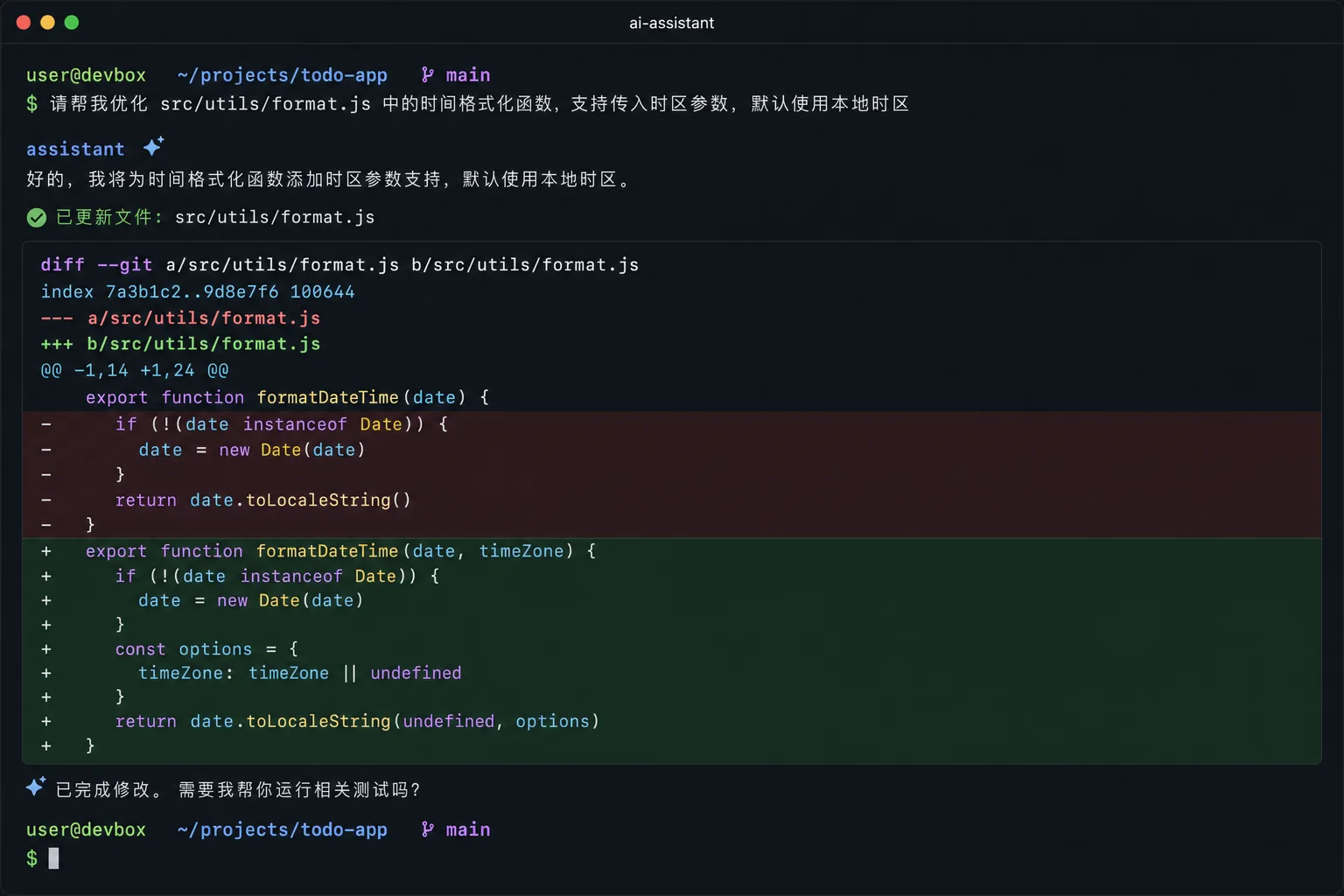
Task: Click the main branch name in top prompt
Action: click(x=468, y=75)
